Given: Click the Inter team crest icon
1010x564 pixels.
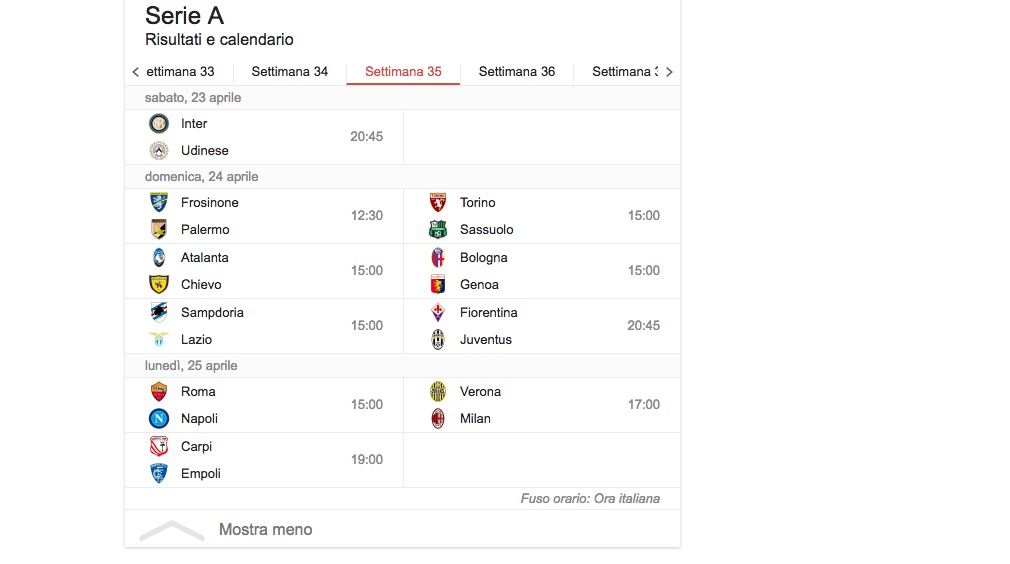Looking at the screenshot, I should (x=158, y=123).
